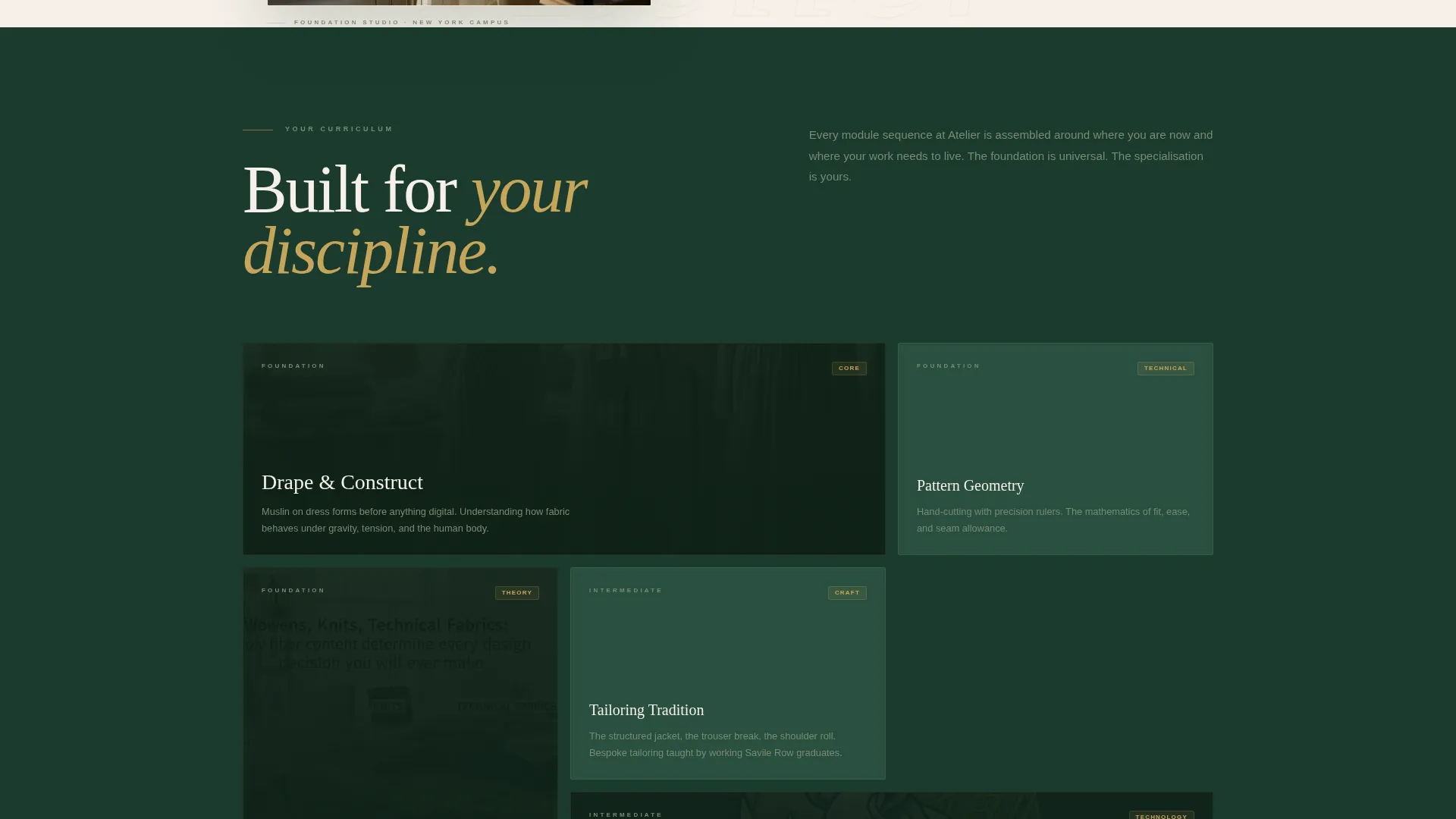Click FOUNDATION label on Pattern Geometry card

pyautogui.click(x=949, y=366)
